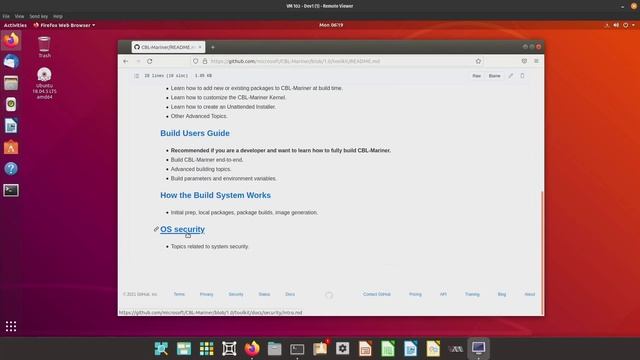The image size is (640, 360).
Task: Open the Build Users Guide heading link
Action: 195,133
